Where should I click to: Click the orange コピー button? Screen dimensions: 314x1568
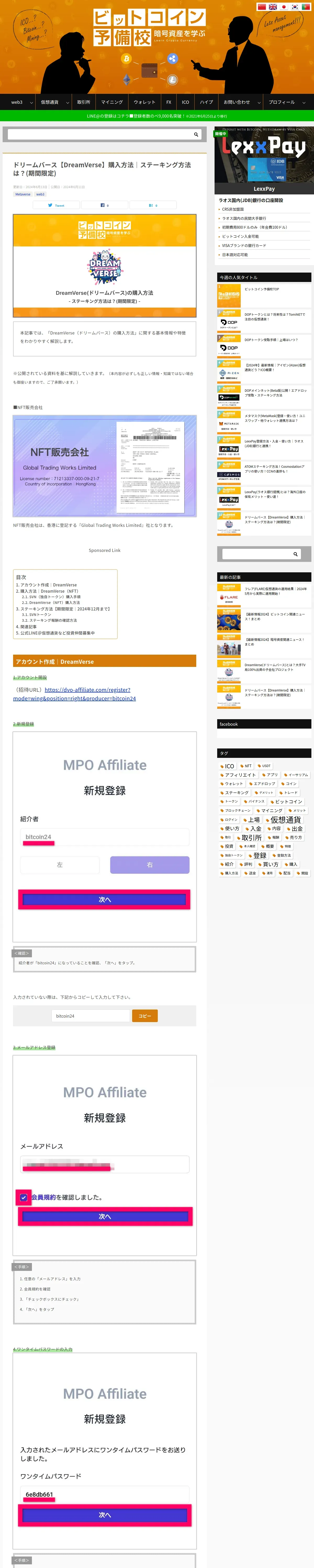(145, 1016)
